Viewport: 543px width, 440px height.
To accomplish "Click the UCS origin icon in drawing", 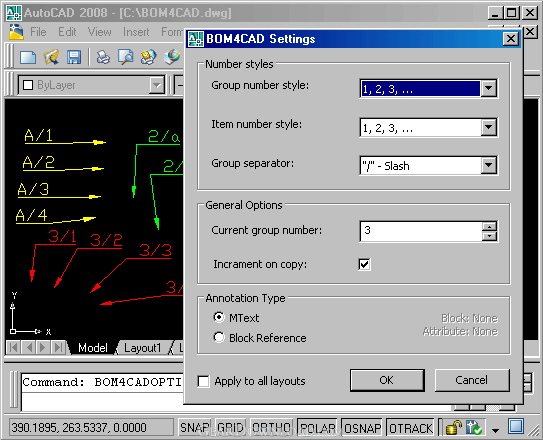I will (13, 331).
